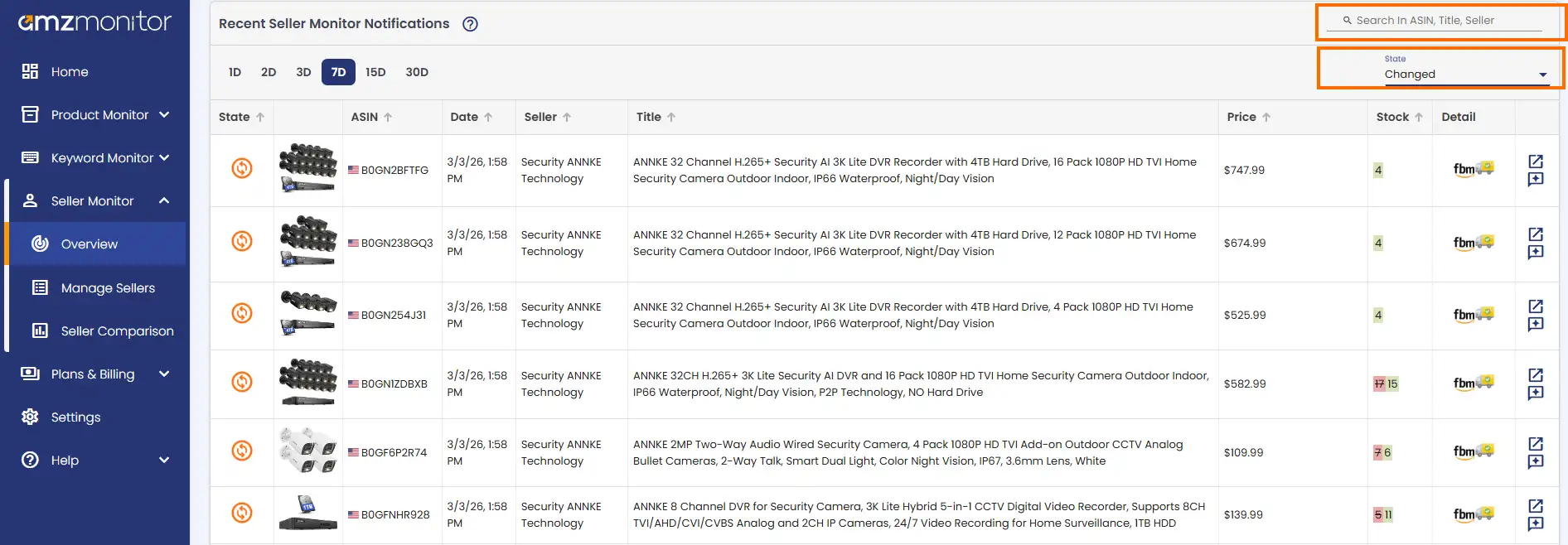1568x545 pixels.
Task: Collapse the Seller Monitor sidebar menu
Action: point(95,200)
